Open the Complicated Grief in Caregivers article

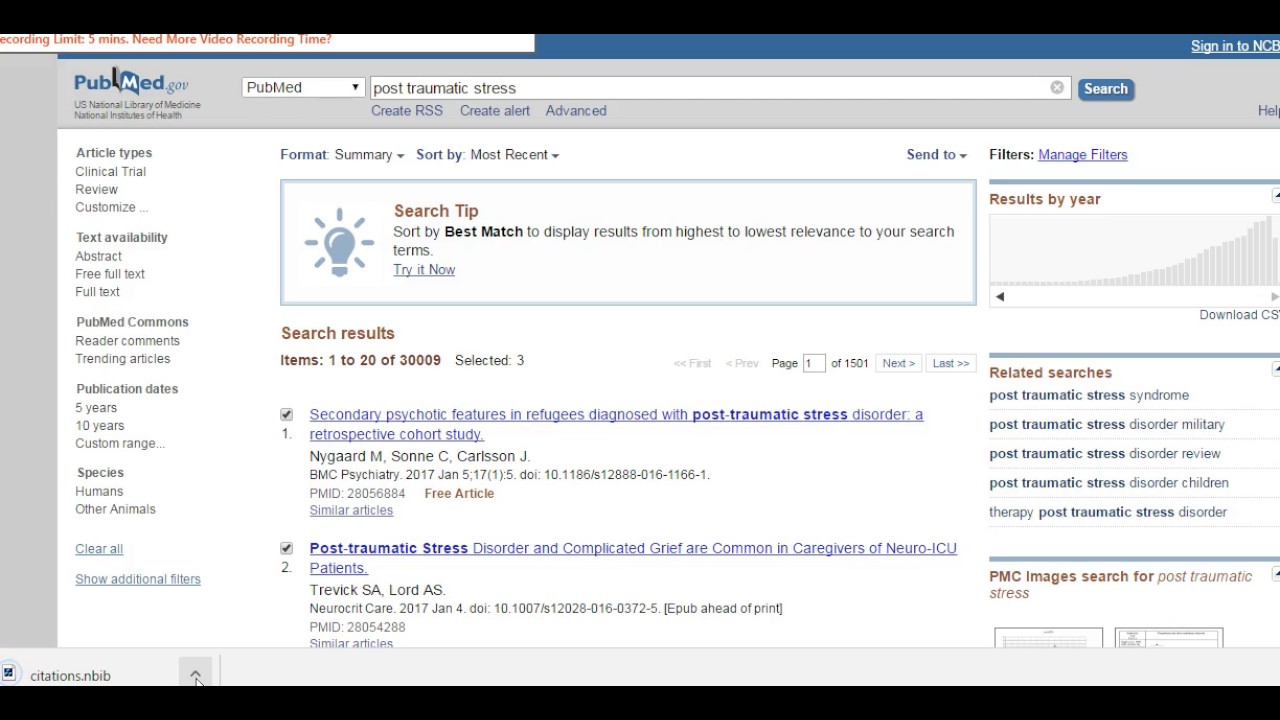pos(633,558)
